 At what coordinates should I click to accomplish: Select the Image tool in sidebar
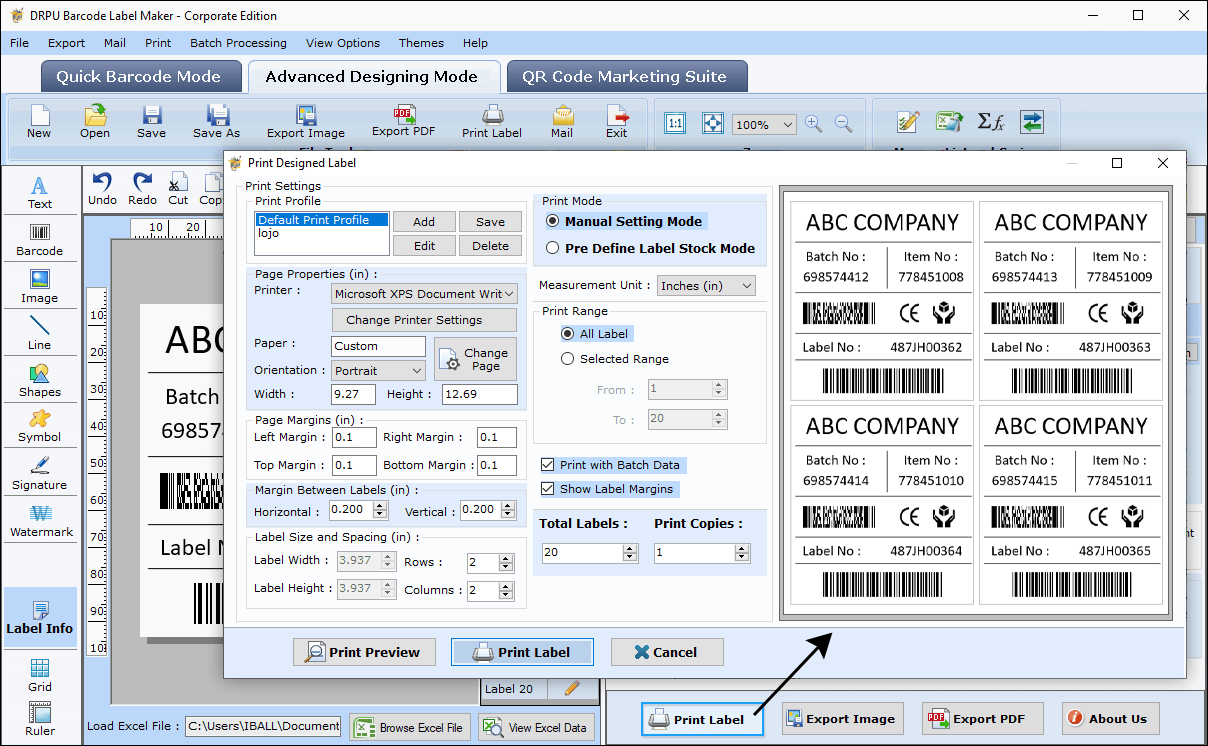pyautogui.click(x=40, y=286)
